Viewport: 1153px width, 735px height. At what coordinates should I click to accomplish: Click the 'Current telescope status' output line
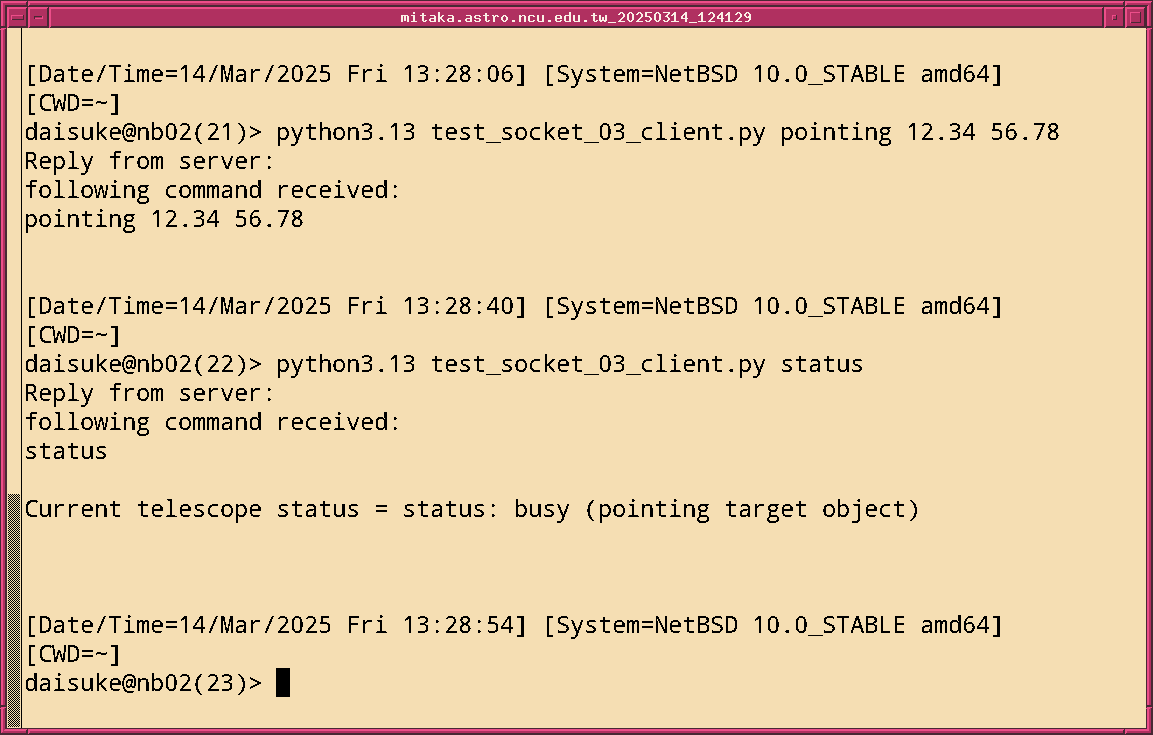471,509
